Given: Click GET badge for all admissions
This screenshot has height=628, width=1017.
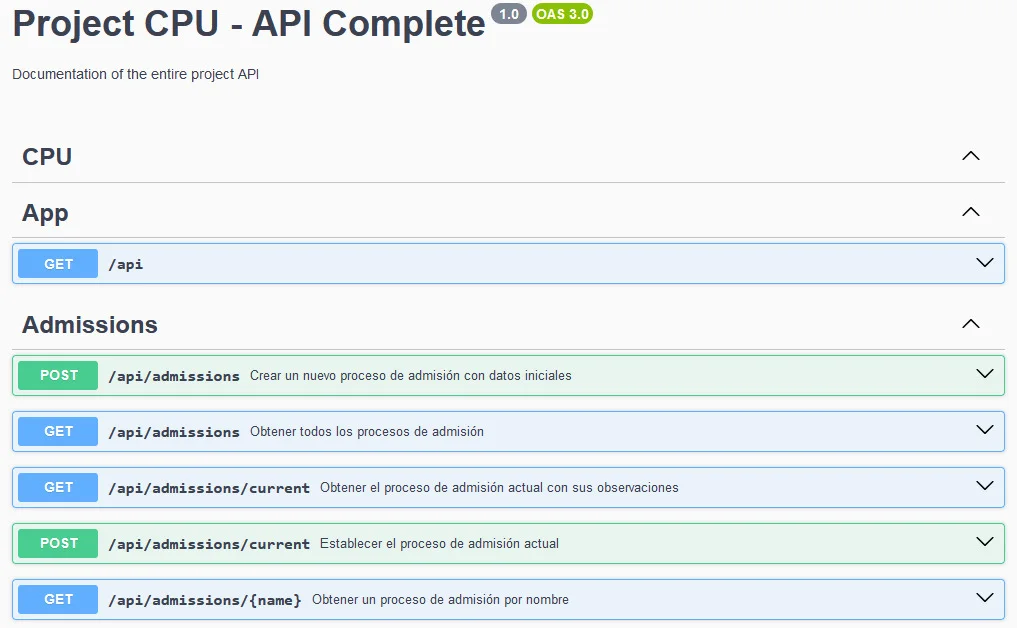Looking at the screenshot, I should click(x=58, y=431).
